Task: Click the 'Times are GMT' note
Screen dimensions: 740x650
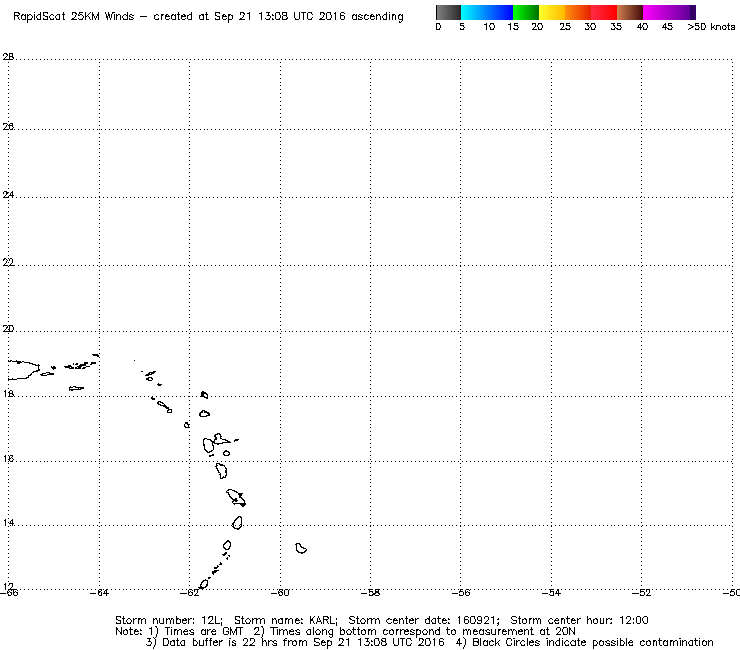Action: point(203,632)
